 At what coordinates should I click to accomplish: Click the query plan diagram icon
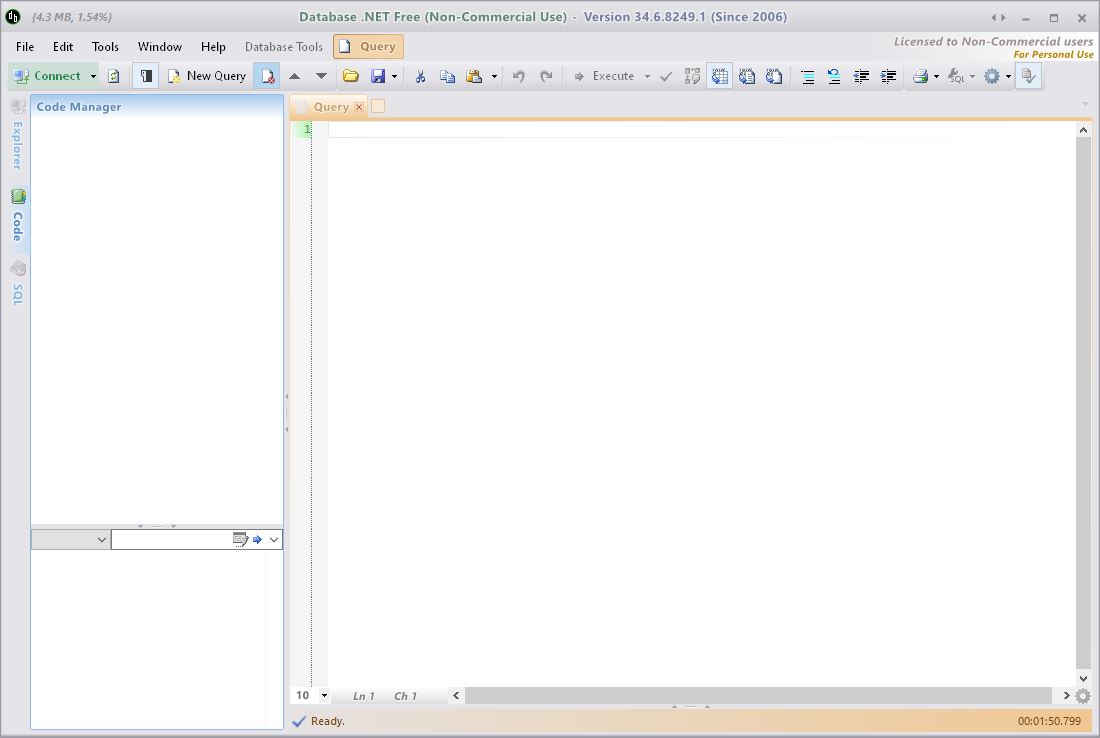click(x=692, y=76)
